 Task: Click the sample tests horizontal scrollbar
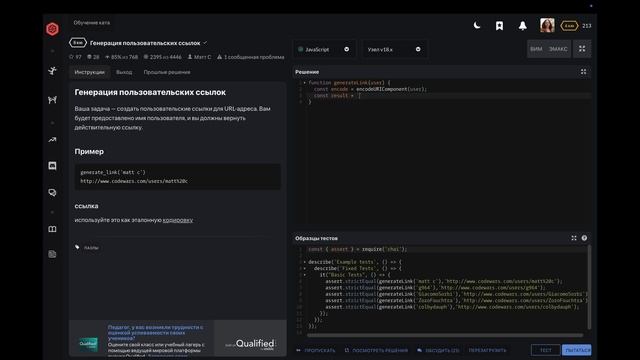(445, 335)
